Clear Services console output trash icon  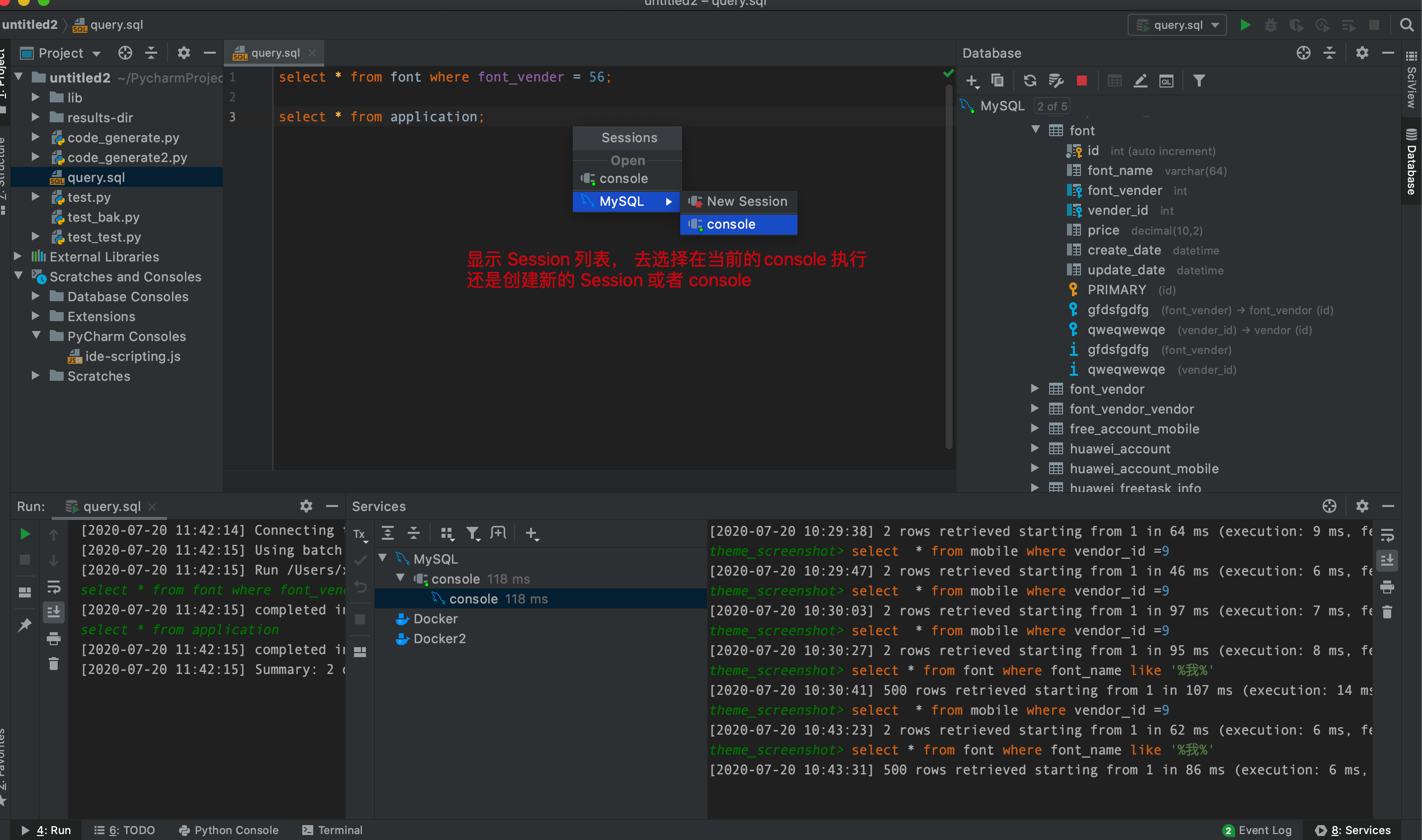[x=1387, y=612]
